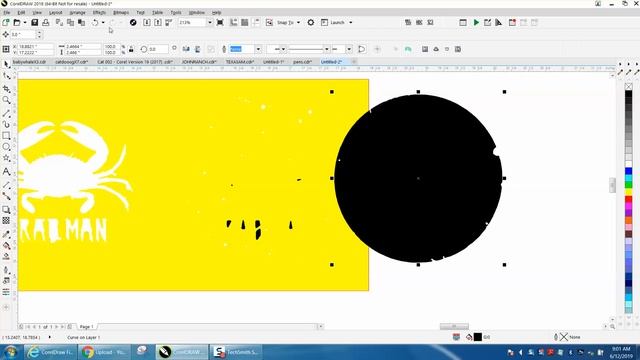Click the black fill indicator in status bar
The height and width of the screenshot is (360, 640).
(478, 337)
